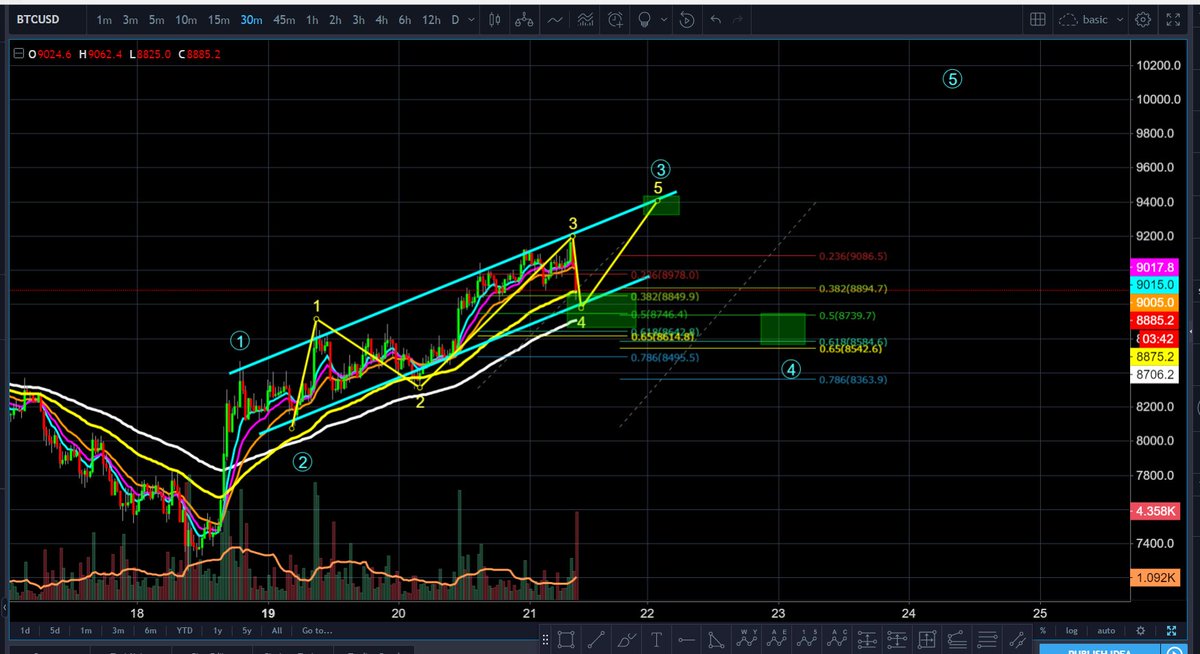Screen dimensions: 1200x654
Task: Click the yellow 8875.2 price label
Action: point(1153,356)
